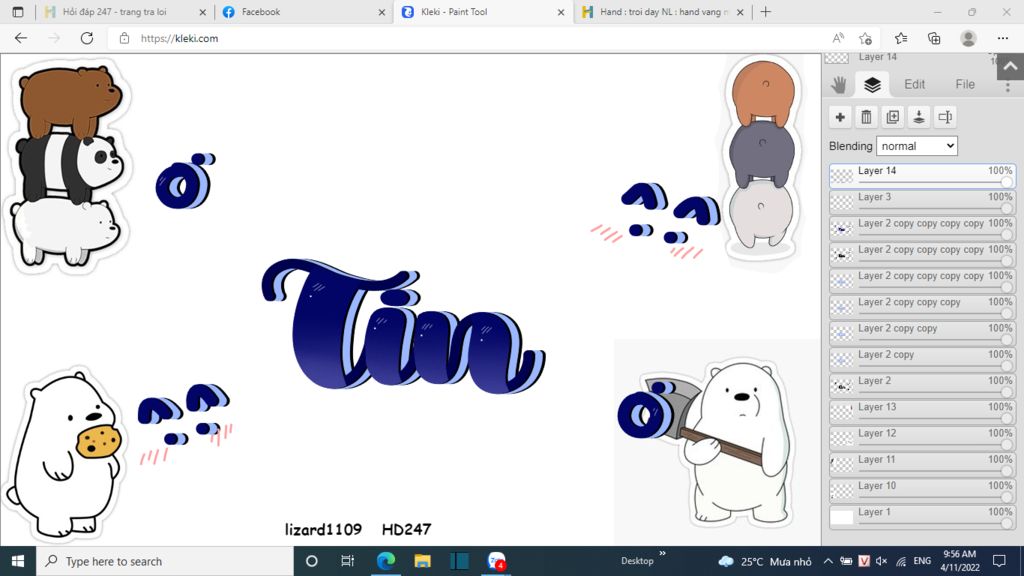Click the large 'Tin' lettering on canvas
The width and height of the screenshot is (1024, 576).
(x=403, y=328)
